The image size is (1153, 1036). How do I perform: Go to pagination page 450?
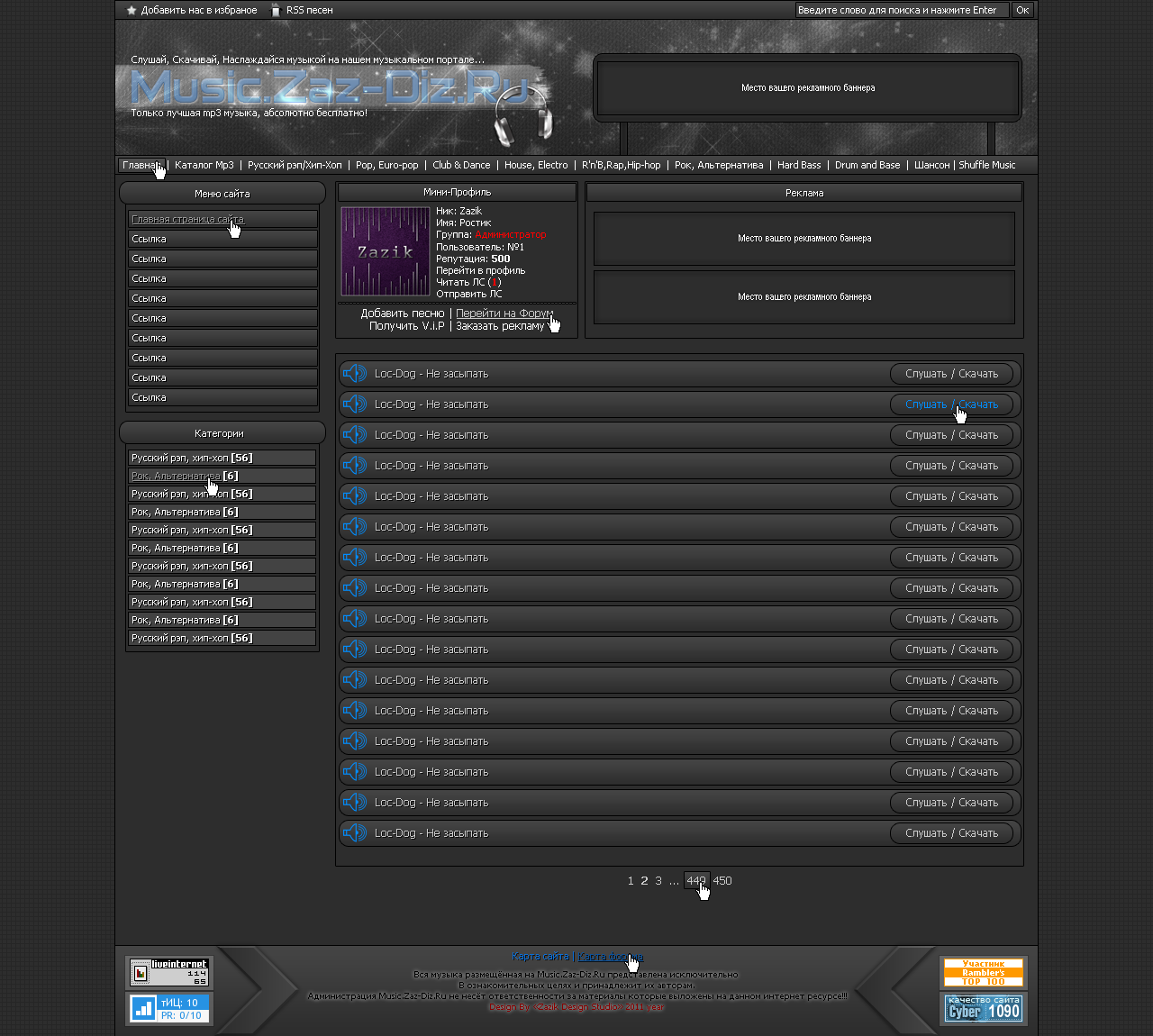click(x=722, y=881)
